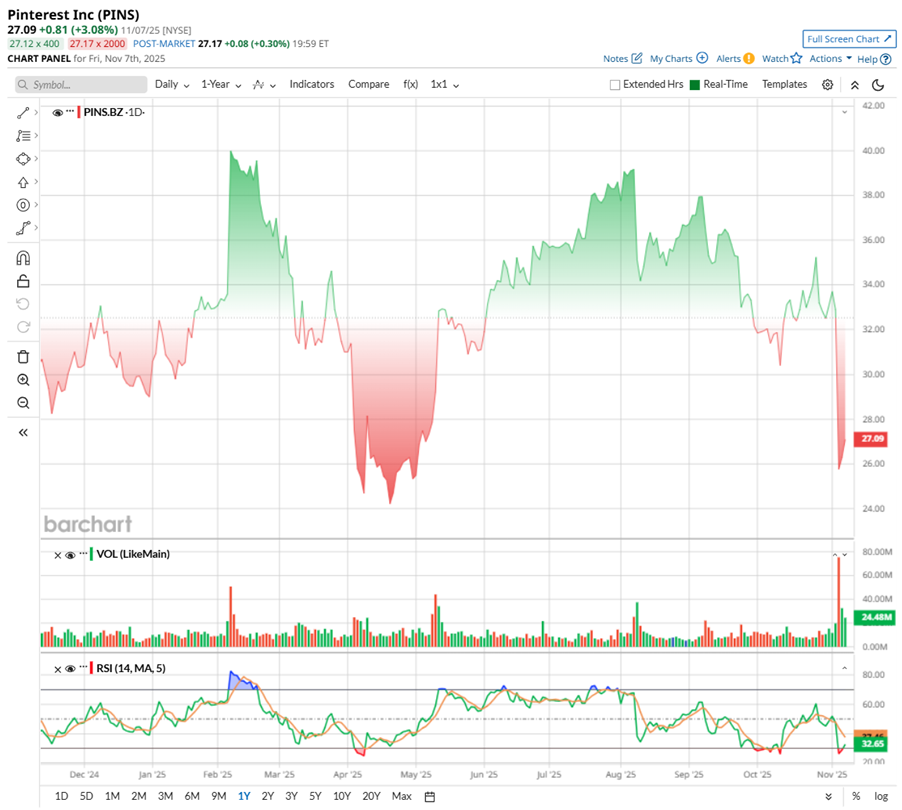Open Help question icon
The width and height of the screenshot is (902, 810).
[x=886, y=59]
